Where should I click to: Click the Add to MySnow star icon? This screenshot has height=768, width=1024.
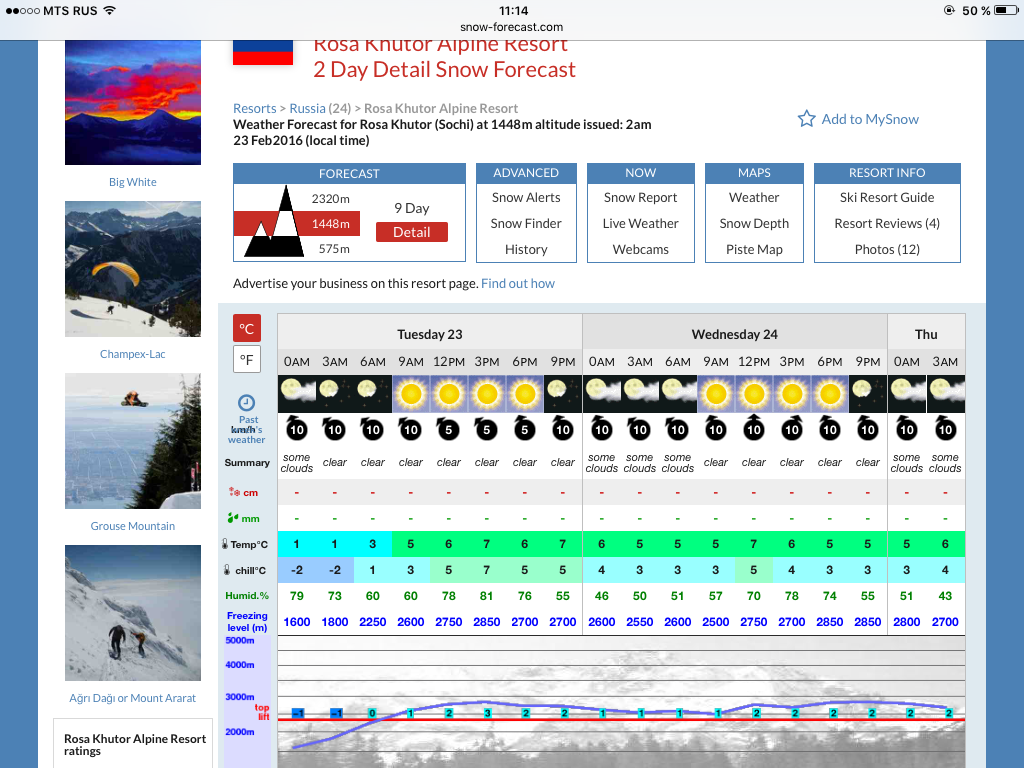[x=807, y=119]
